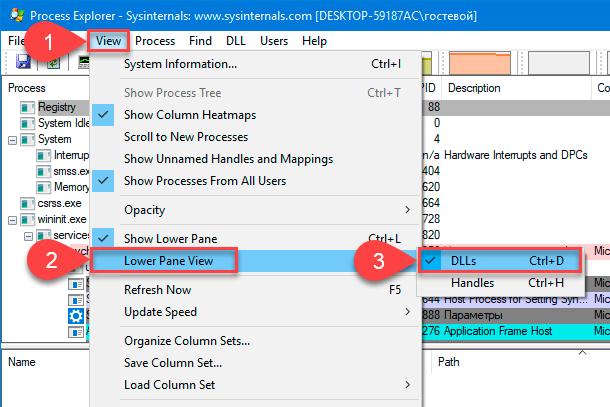Toggle Show Column Heatmaps option
Image resolution: width=610 pixels, height=407 pixels.
(x=256, y=115)
